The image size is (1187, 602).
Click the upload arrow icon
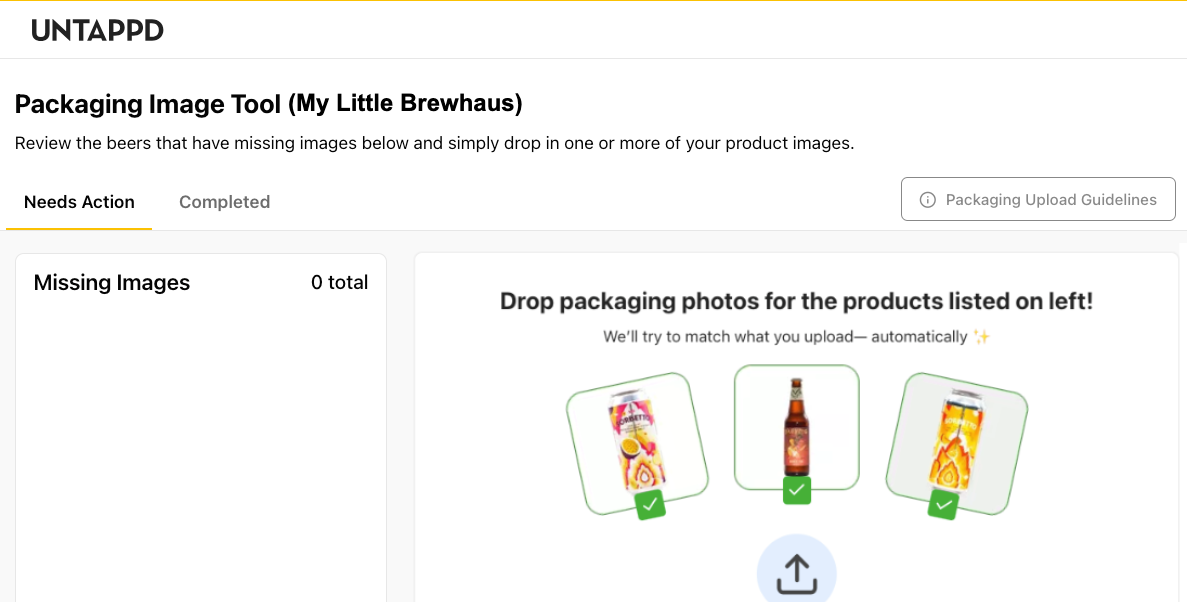(x=796, y=573)
